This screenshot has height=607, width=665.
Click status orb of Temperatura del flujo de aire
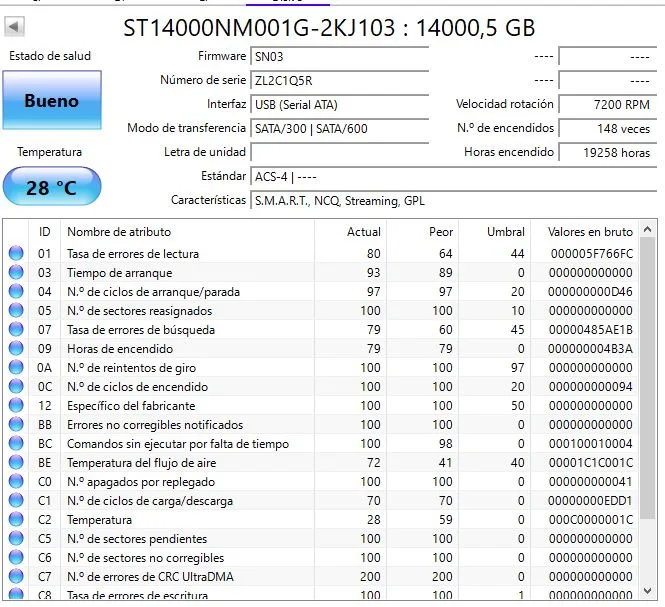click(16, 462)
